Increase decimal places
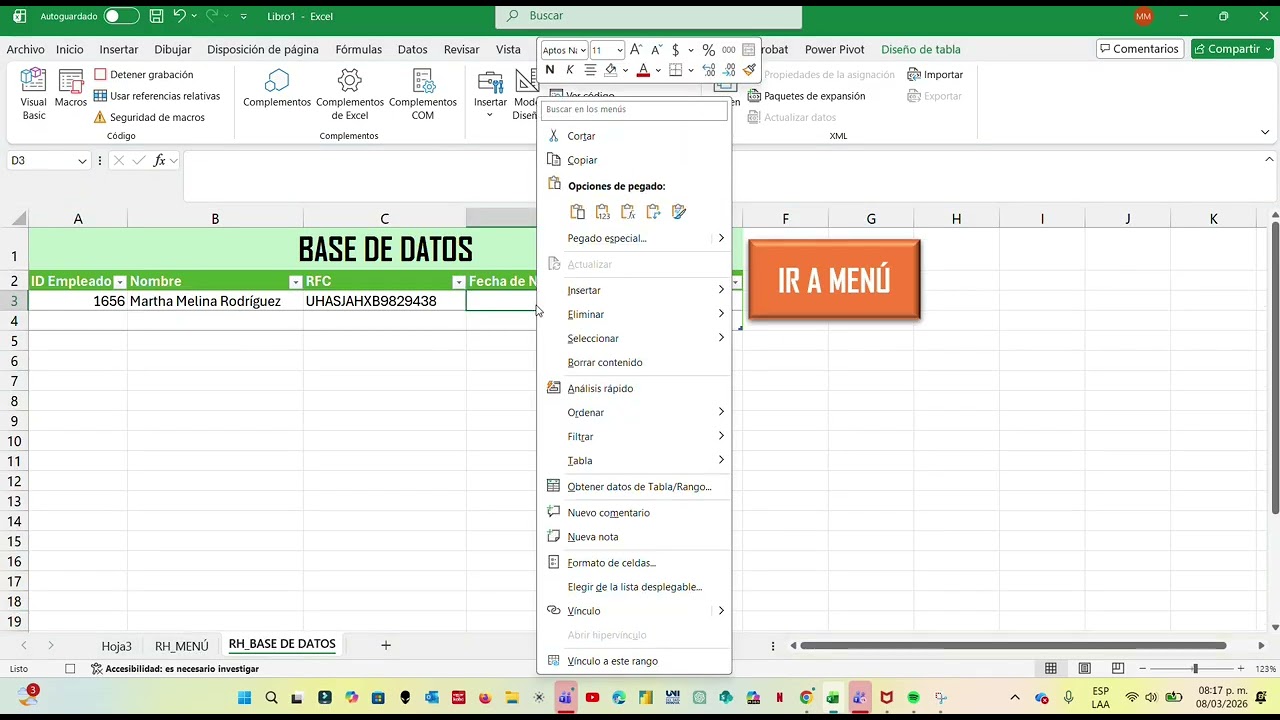The width and height of the screenshot is (1280, 720). point(709,70)
